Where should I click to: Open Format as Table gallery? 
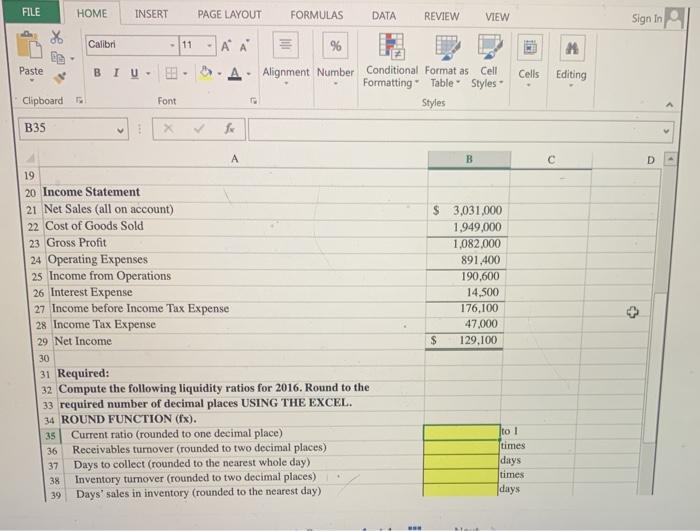[446, 61]
